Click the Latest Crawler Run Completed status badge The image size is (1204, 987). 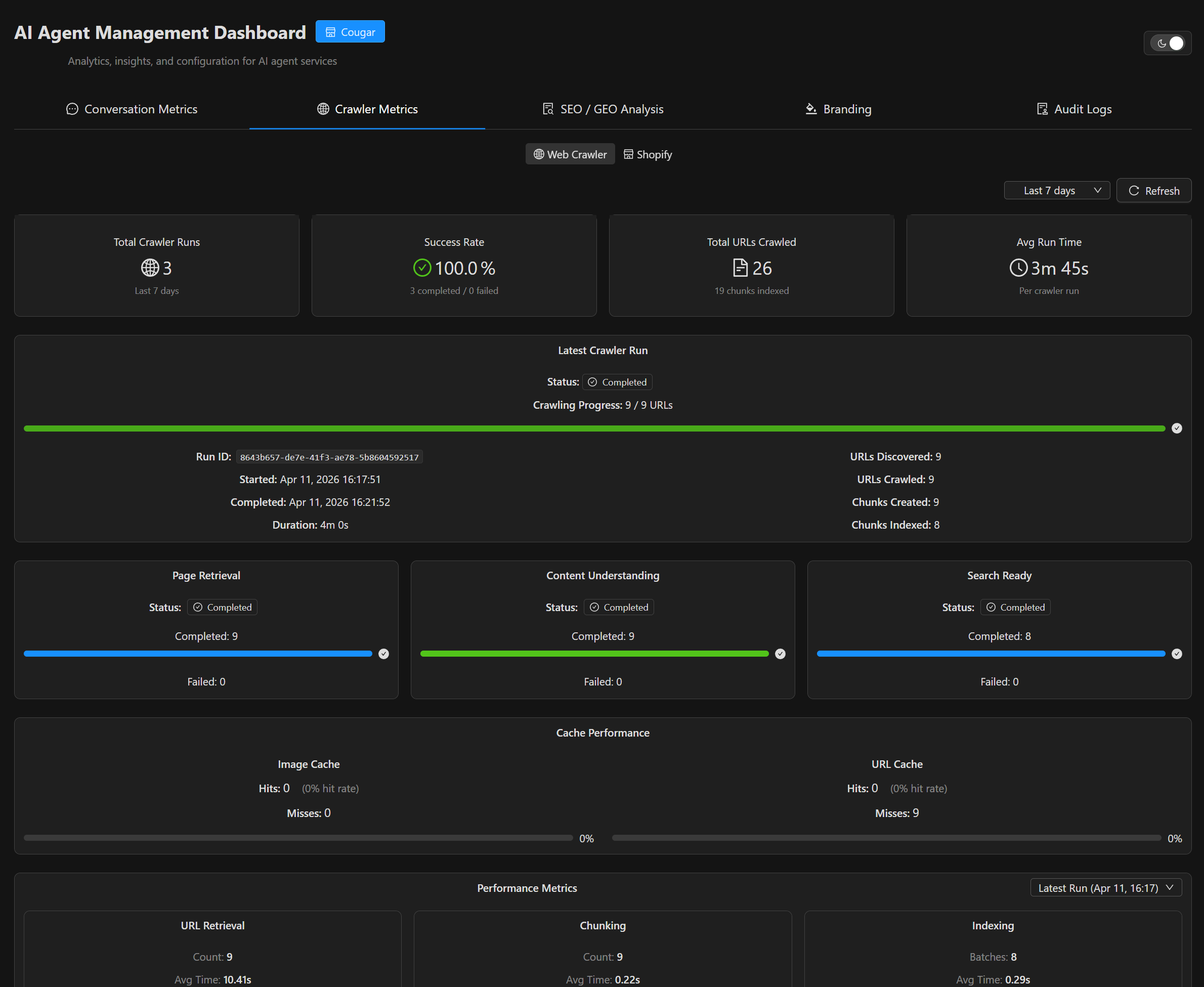[x=617, y=382]
